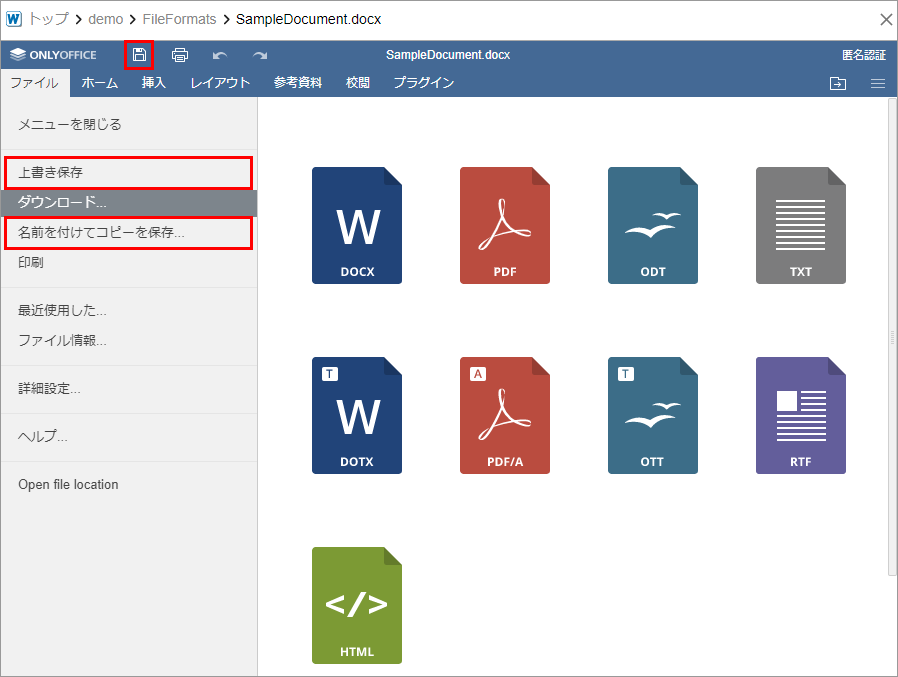Switch to the 挿入 tab
The height and width of the screenshot is (677, 898).
pyautogui.click(x=154, y=83)
